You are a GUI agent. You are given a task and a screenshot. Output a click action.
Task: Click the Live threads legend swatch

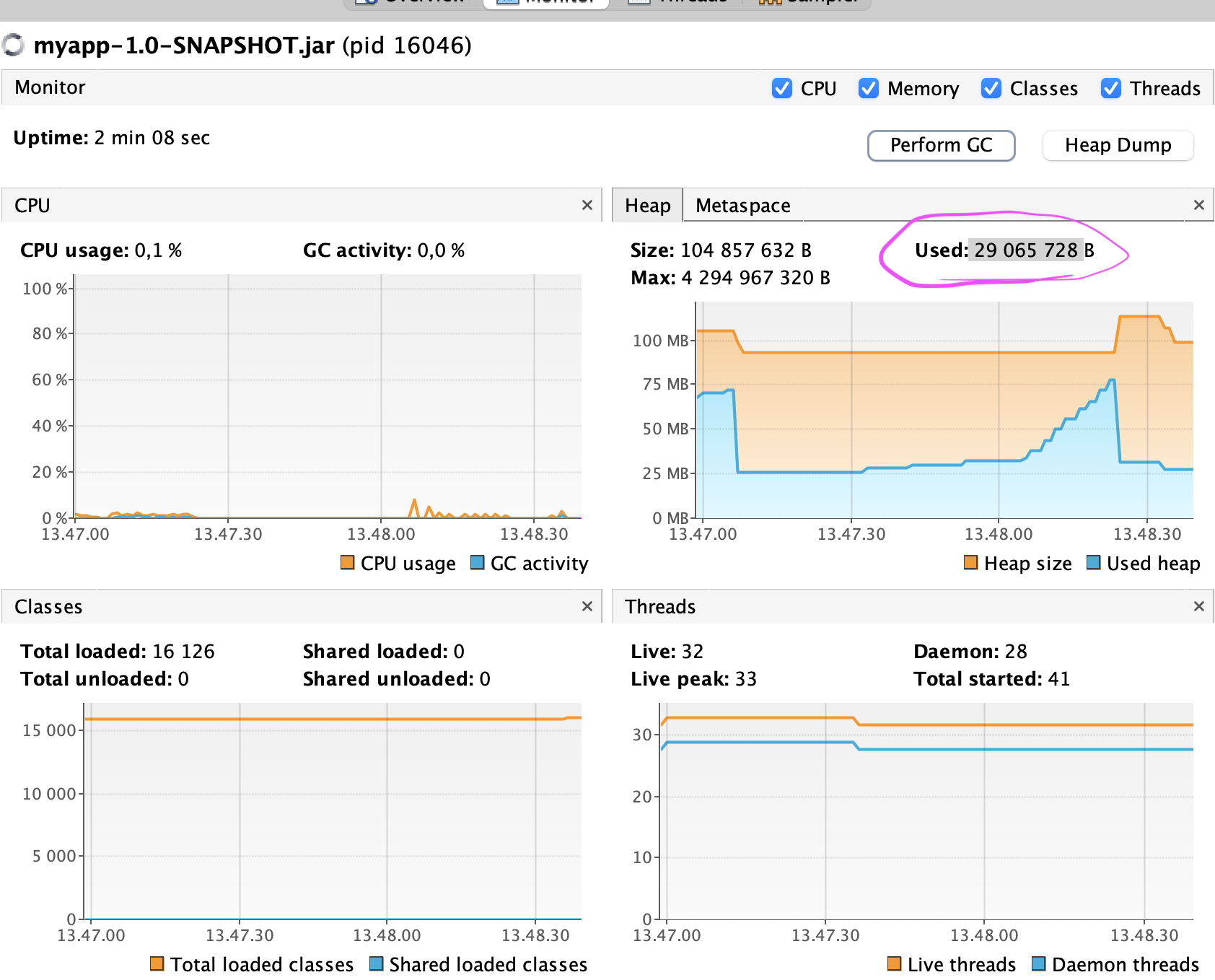[x=895, y=964]
